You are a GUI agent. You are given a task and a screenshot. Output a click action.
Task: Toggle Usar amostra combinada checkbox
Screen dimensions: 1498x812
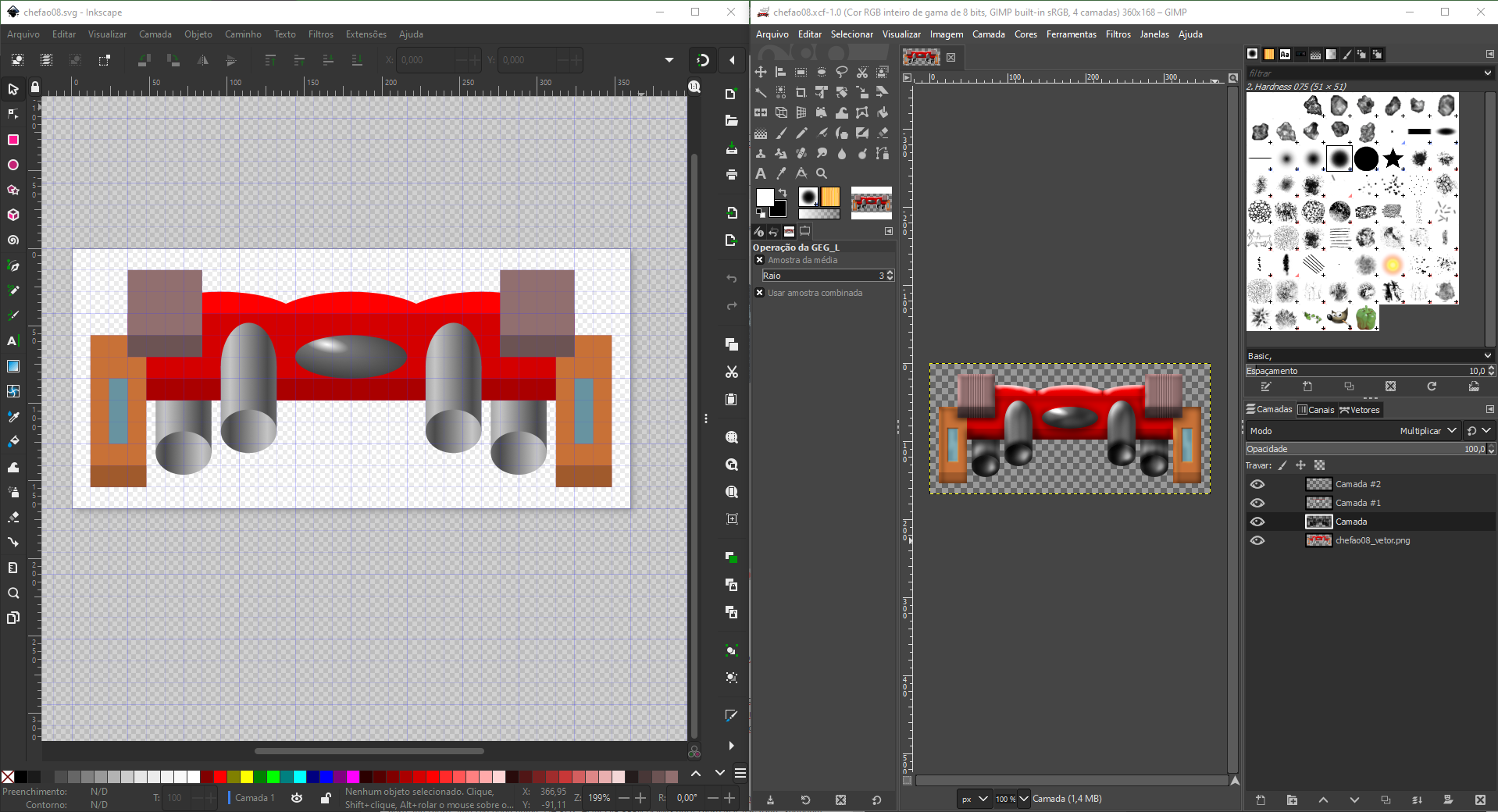coord(759,293)
